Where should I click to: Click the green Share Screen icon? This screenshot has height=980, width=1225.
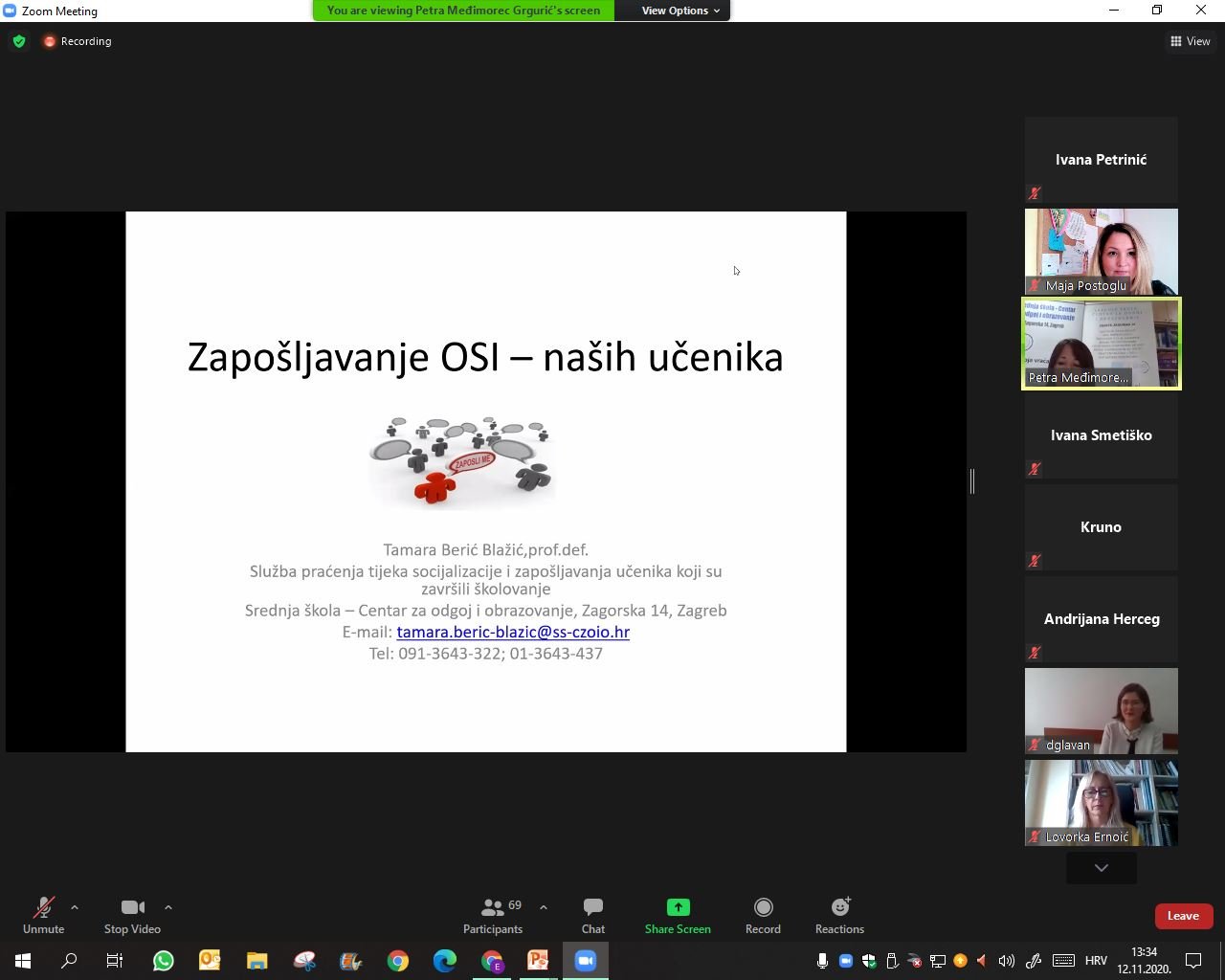(x=678, y=907)
